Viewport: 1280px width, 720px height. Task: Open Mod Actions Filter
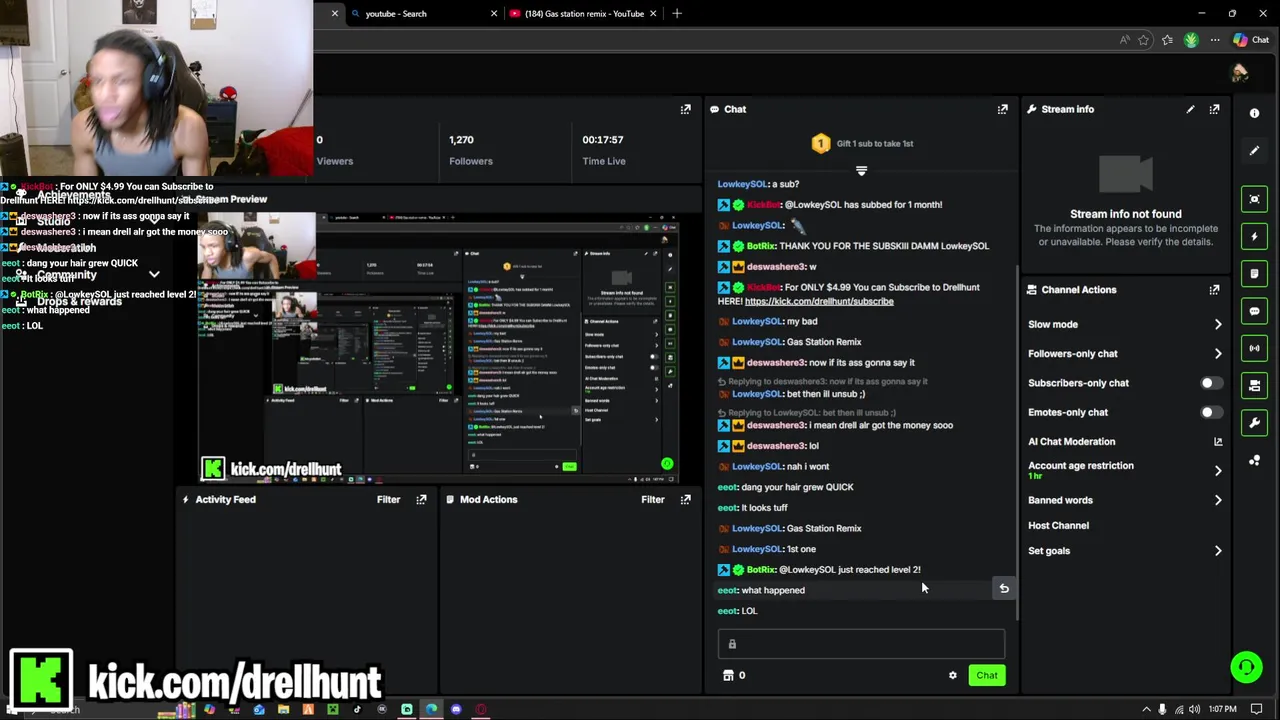click(x=652, y=499)
